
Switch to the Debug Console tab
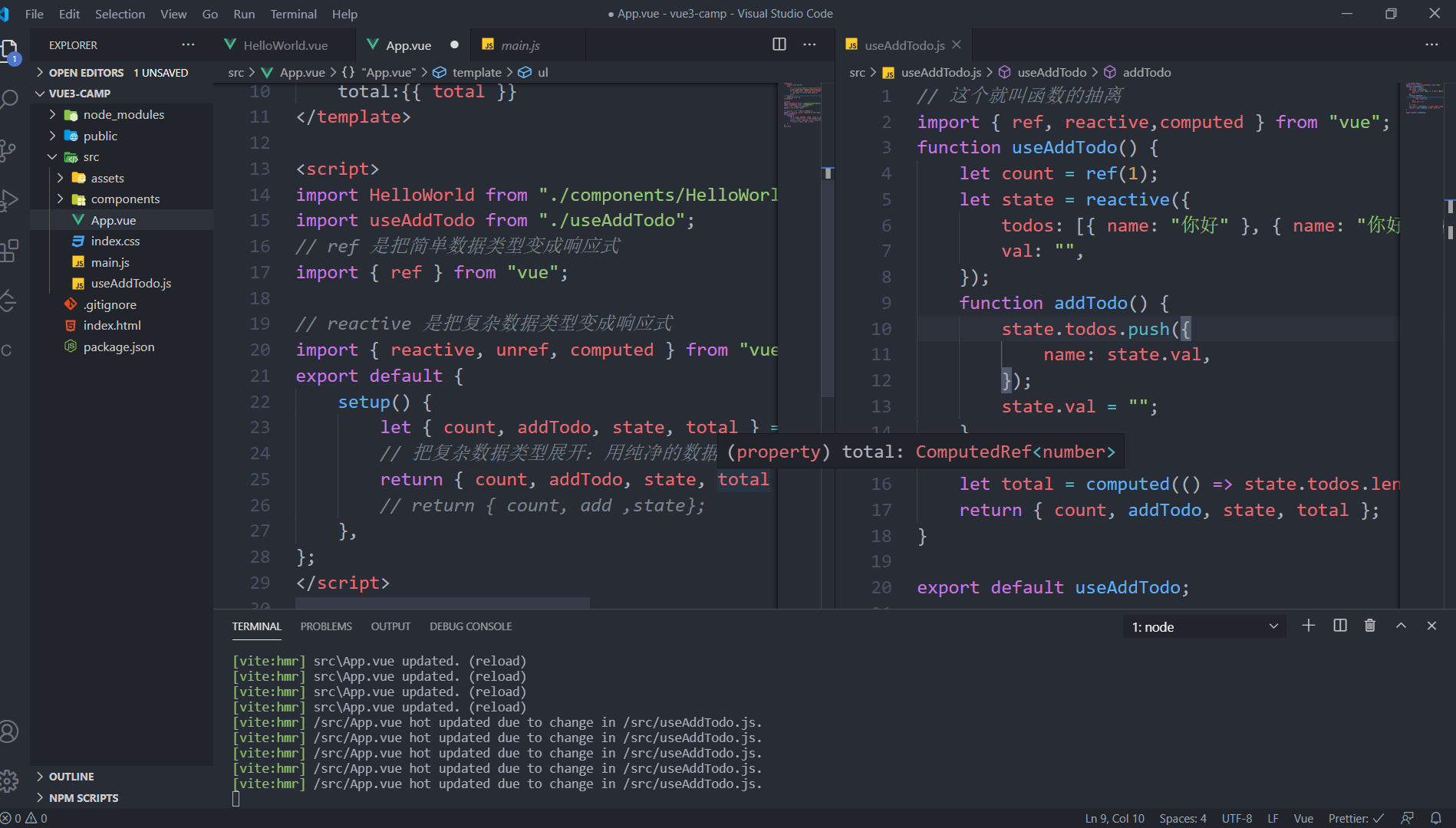click(470, 626)
